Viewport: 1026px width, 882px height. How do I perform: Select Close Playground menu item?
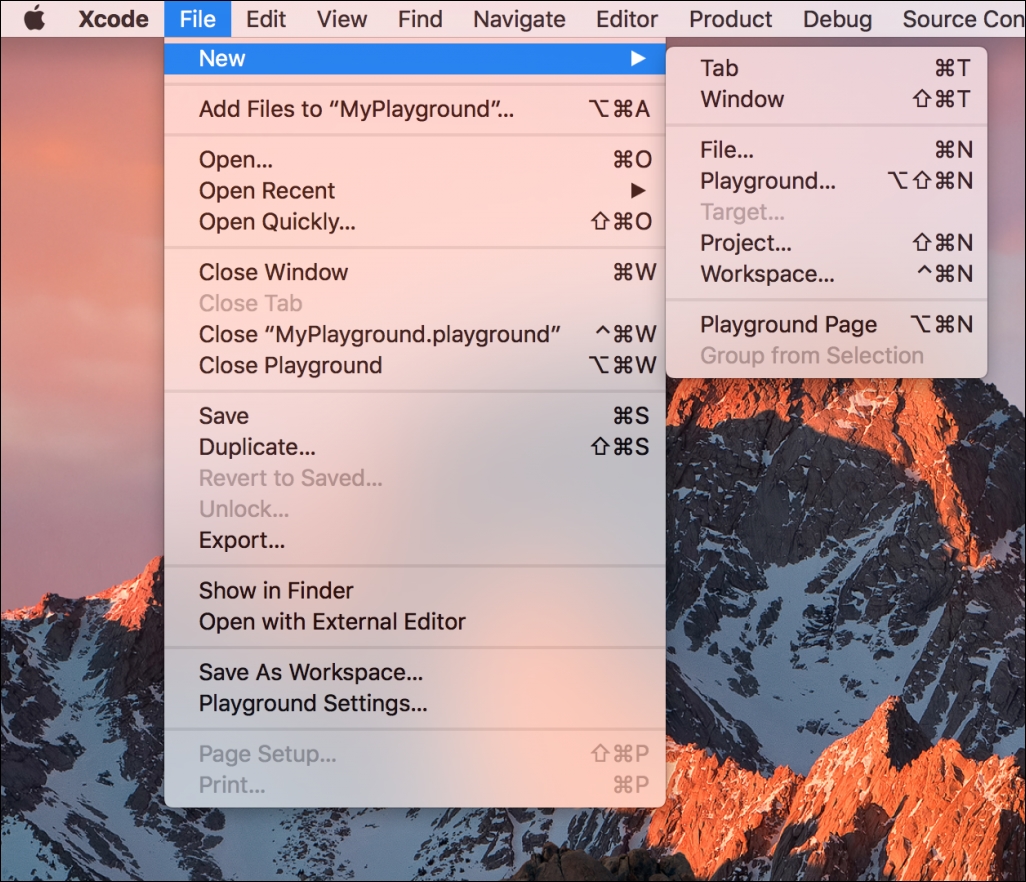[415, 364]
